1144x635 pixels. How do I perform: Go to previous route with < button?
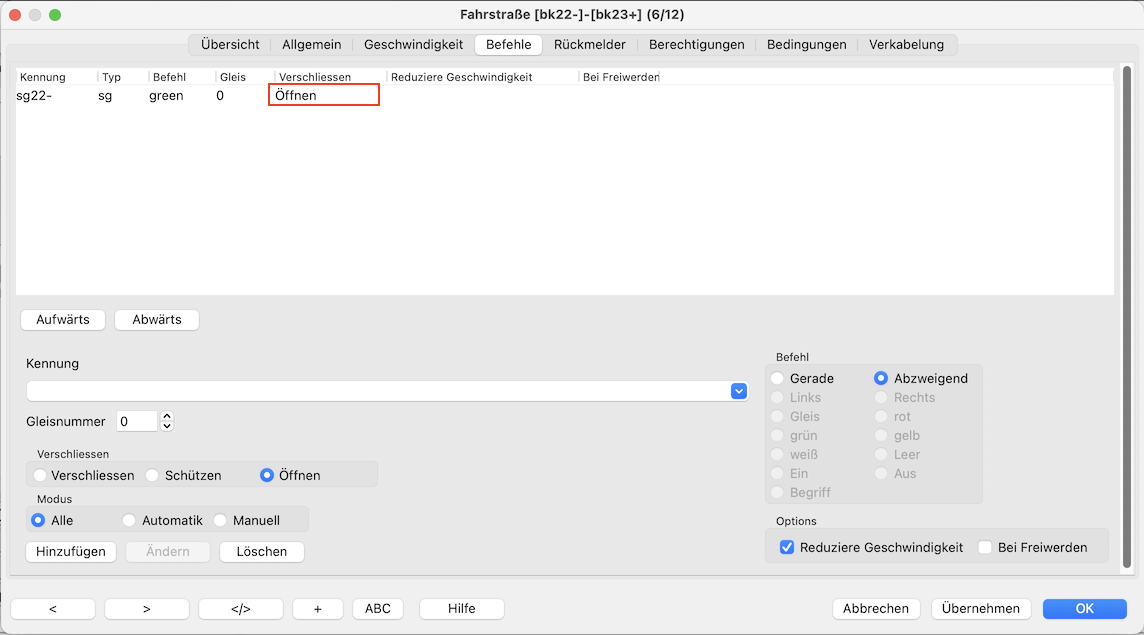coord(53,608)
